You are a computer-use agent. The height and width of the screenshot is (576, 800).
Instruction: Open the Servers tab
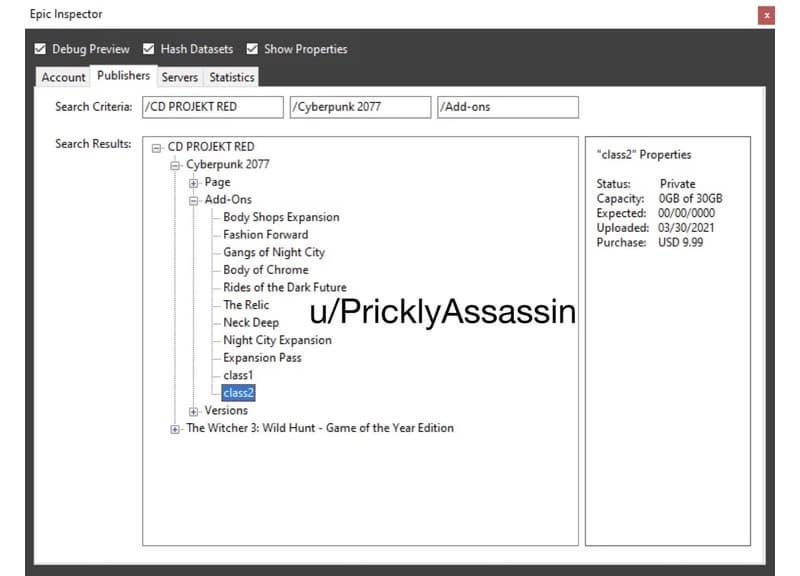180,77
